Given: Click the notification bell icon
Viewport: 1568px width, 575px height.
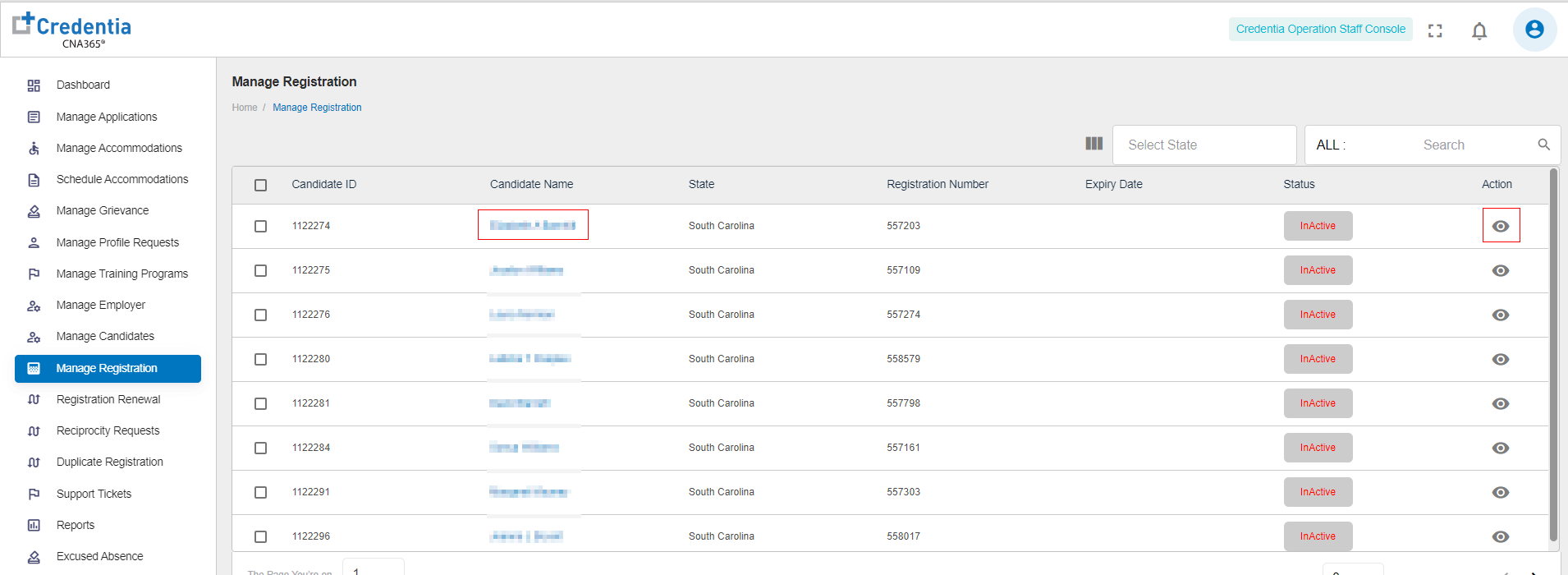Looking at the screenshot, I should coord(1479,31).
